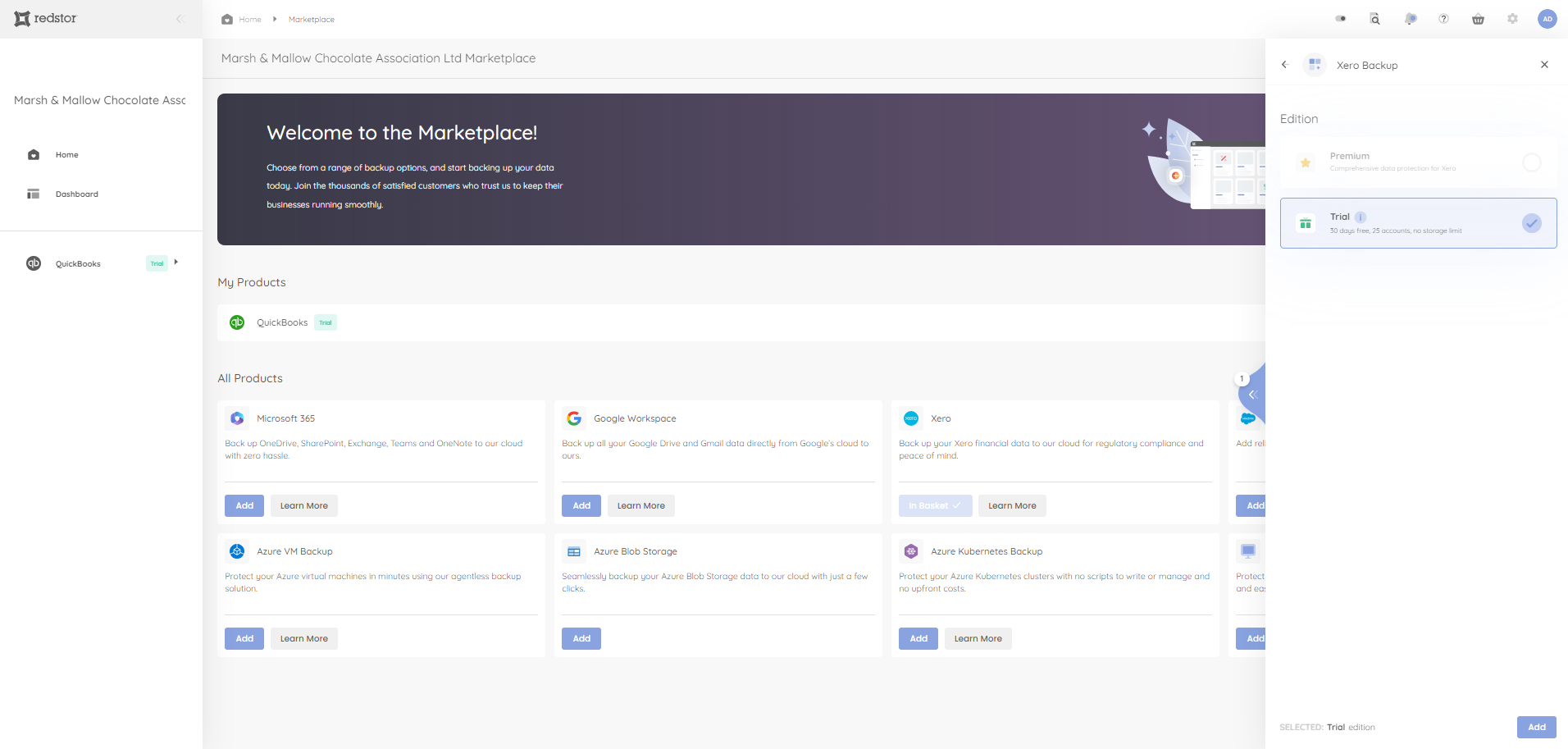Click the Xero Backup panel product icon

point(1315,65)
